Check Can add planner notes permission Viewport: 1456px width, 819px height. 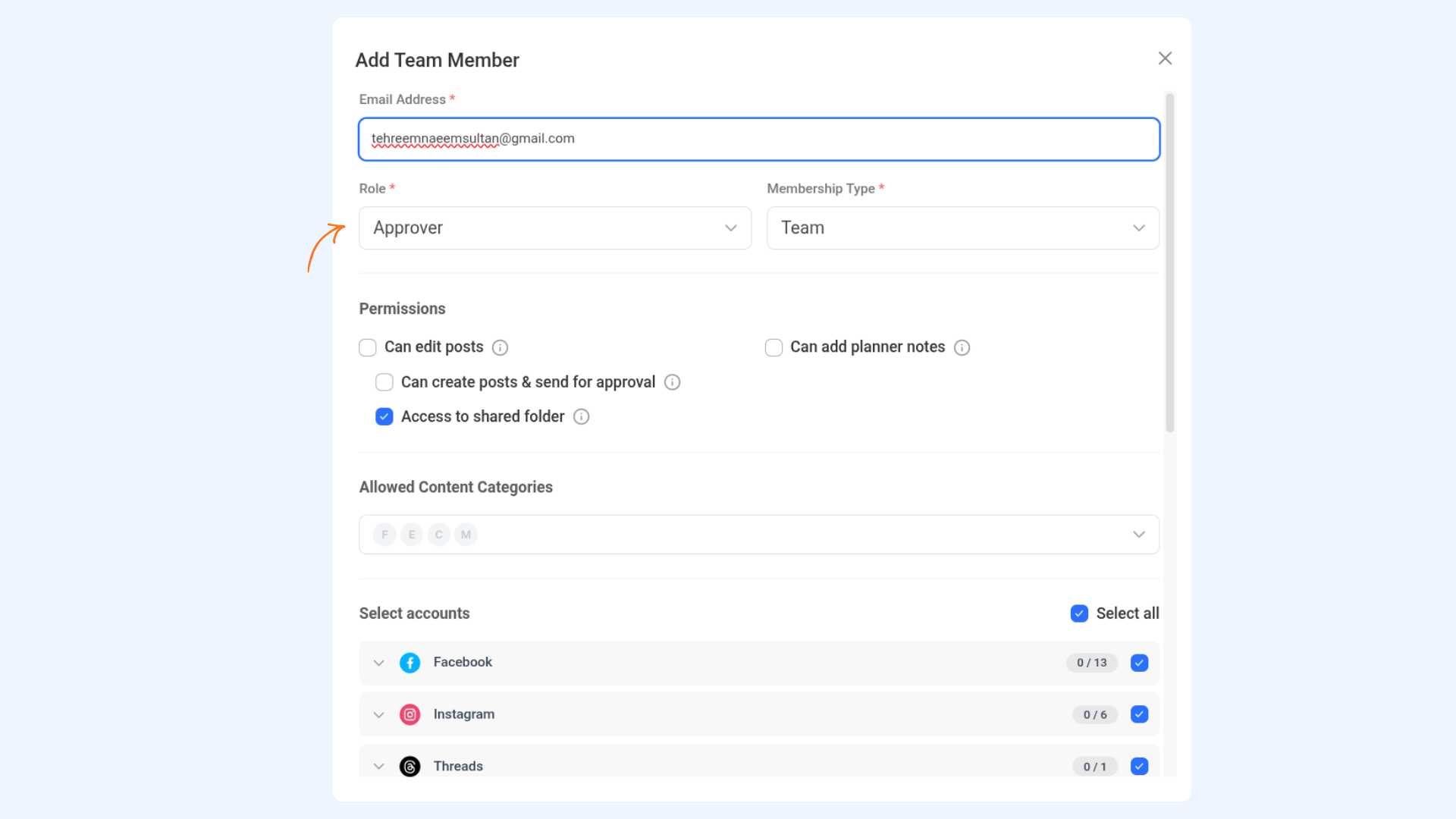click(773, 347)
